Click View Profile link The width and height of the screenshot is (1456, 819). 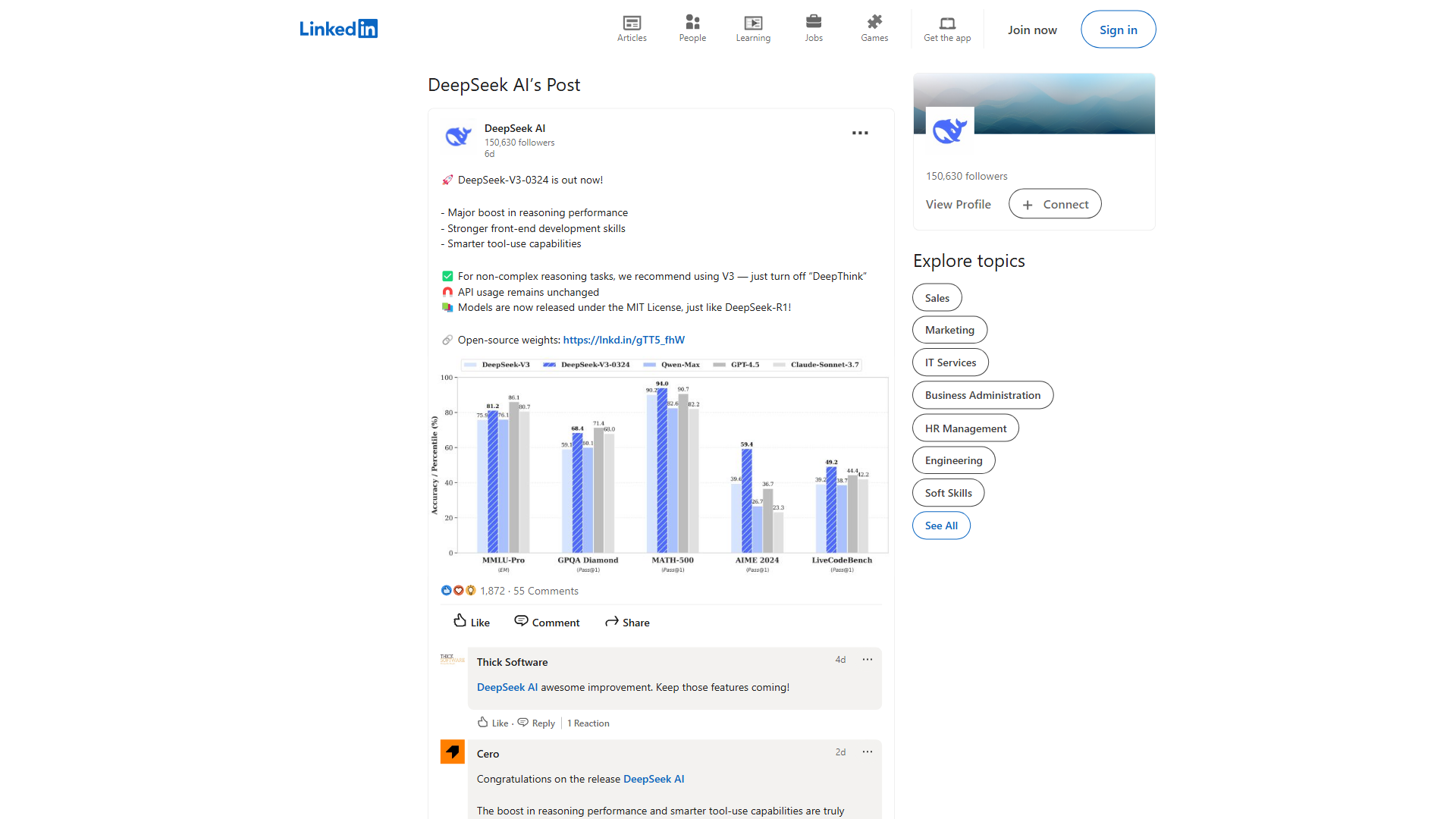958,204
